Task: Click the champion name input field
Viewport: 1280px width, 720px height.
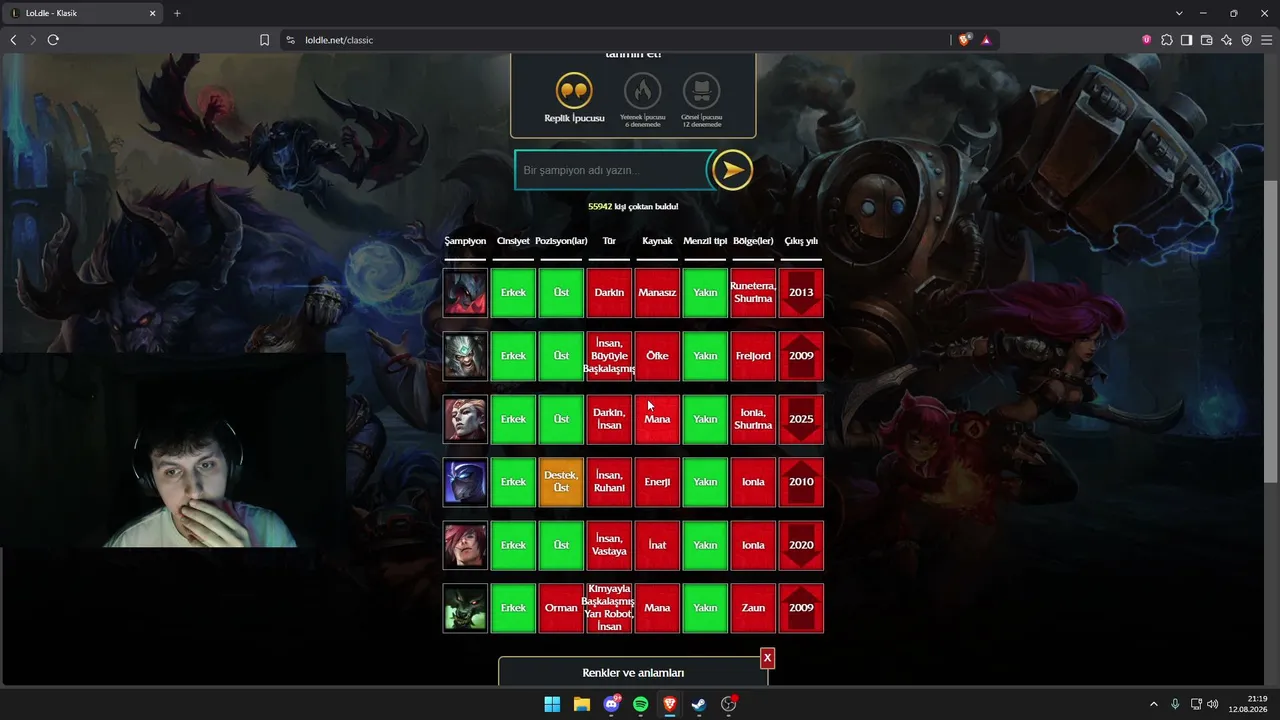Action: point(612,170)
